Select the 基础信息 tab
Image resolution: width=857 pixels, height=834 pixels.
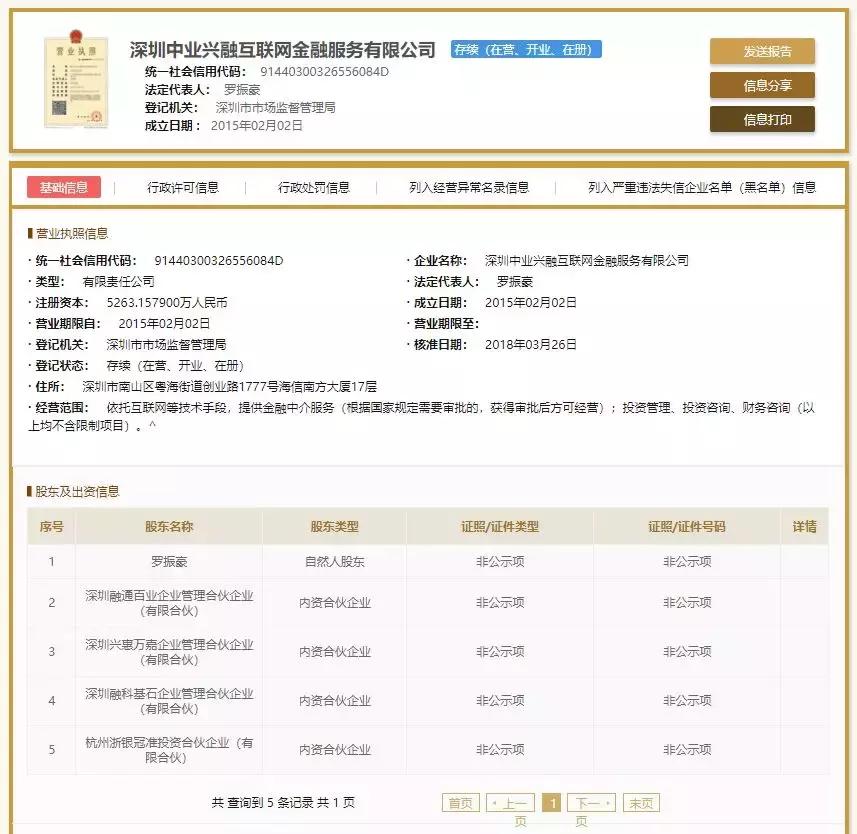click(64, 186)
